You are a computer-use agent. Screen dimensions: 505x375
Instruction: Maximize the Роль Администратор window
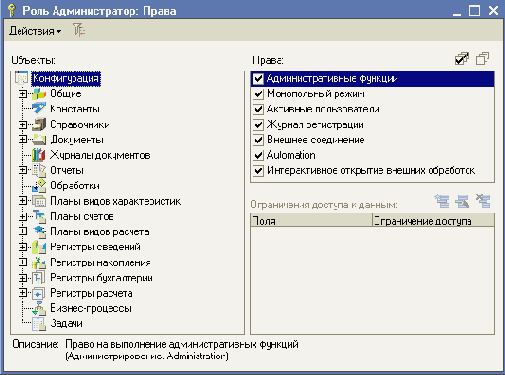tap(474, 10)
